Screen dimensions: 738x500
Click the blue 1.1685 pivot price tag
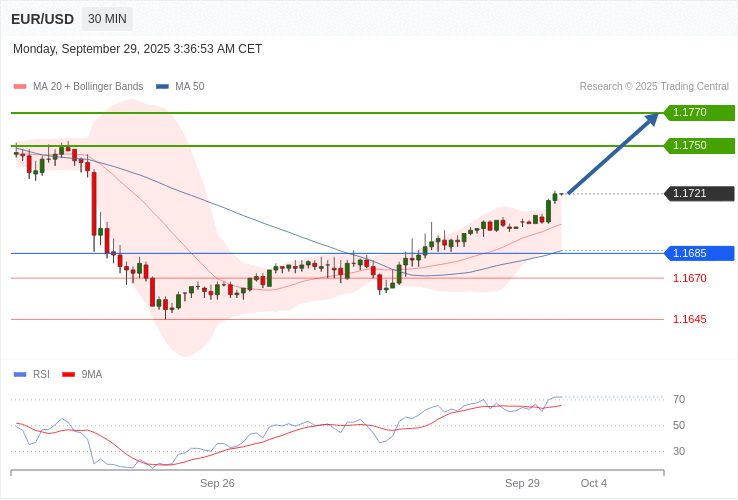click(x=699, y=254)
